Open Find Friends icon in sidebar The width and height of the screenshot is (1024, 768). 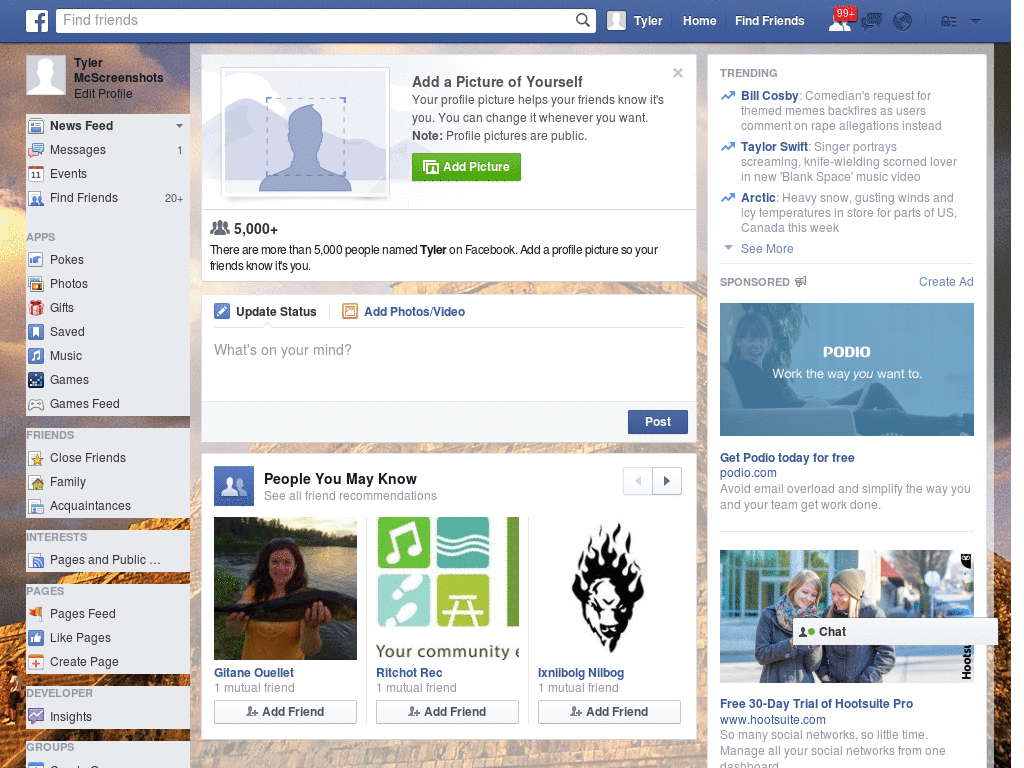(36, 199)
